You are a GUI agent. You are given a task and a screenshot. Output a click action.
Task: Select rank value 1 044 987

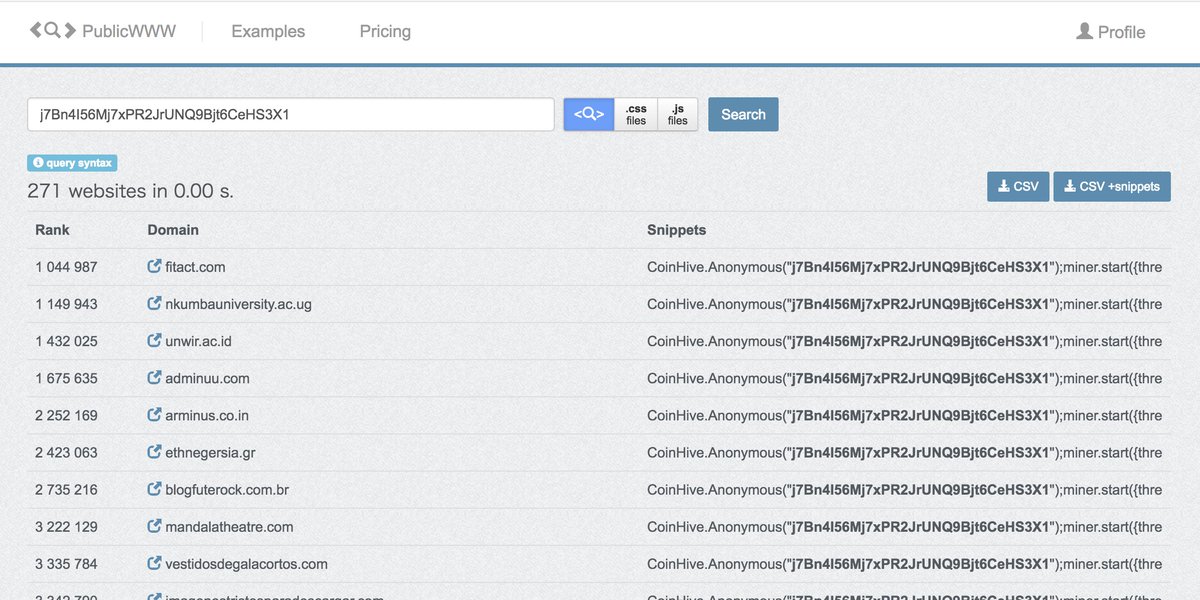click(x=66, y=267)
